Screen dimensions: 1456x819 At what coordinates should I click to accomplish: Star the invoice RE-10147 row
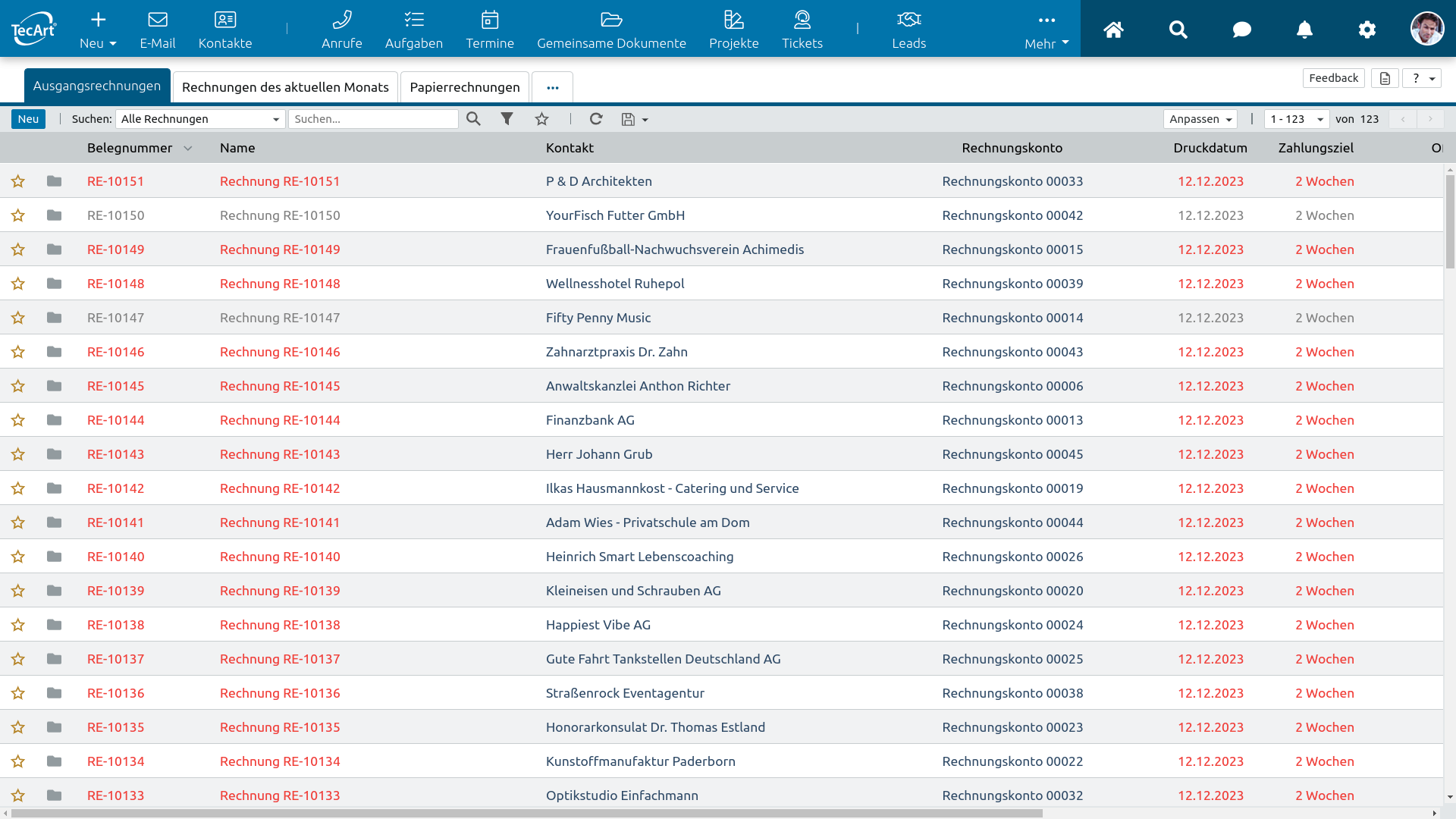tap(18, 318)
